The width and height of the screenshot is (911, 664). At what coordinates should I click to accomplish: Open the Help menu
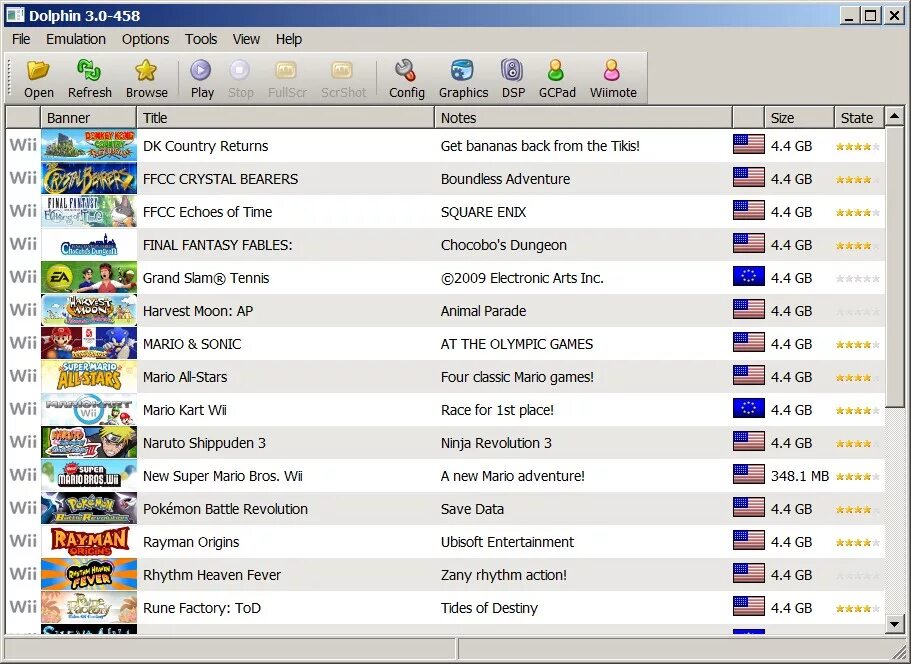[289, 39]
